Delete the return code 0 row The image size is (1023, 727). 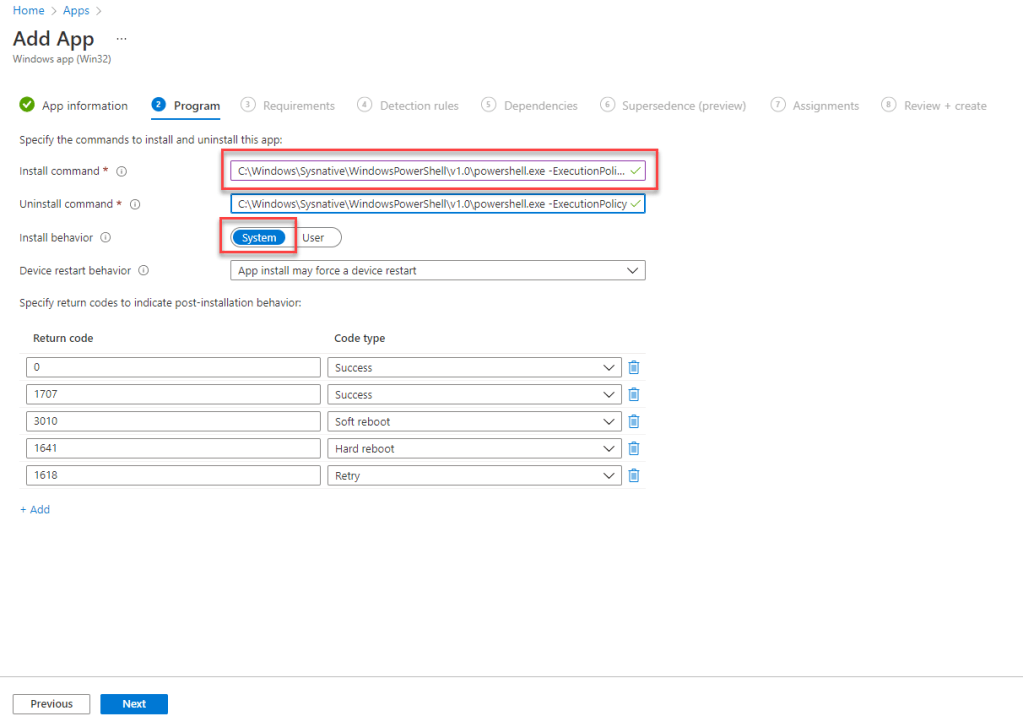(x=633, y=368)
